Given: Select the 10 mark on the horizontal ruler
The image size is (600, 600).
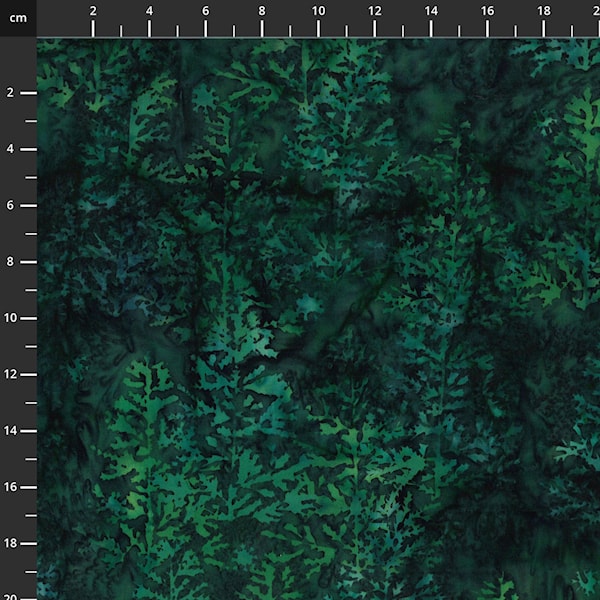Looking at the screenshot, I should coord(317,11).
